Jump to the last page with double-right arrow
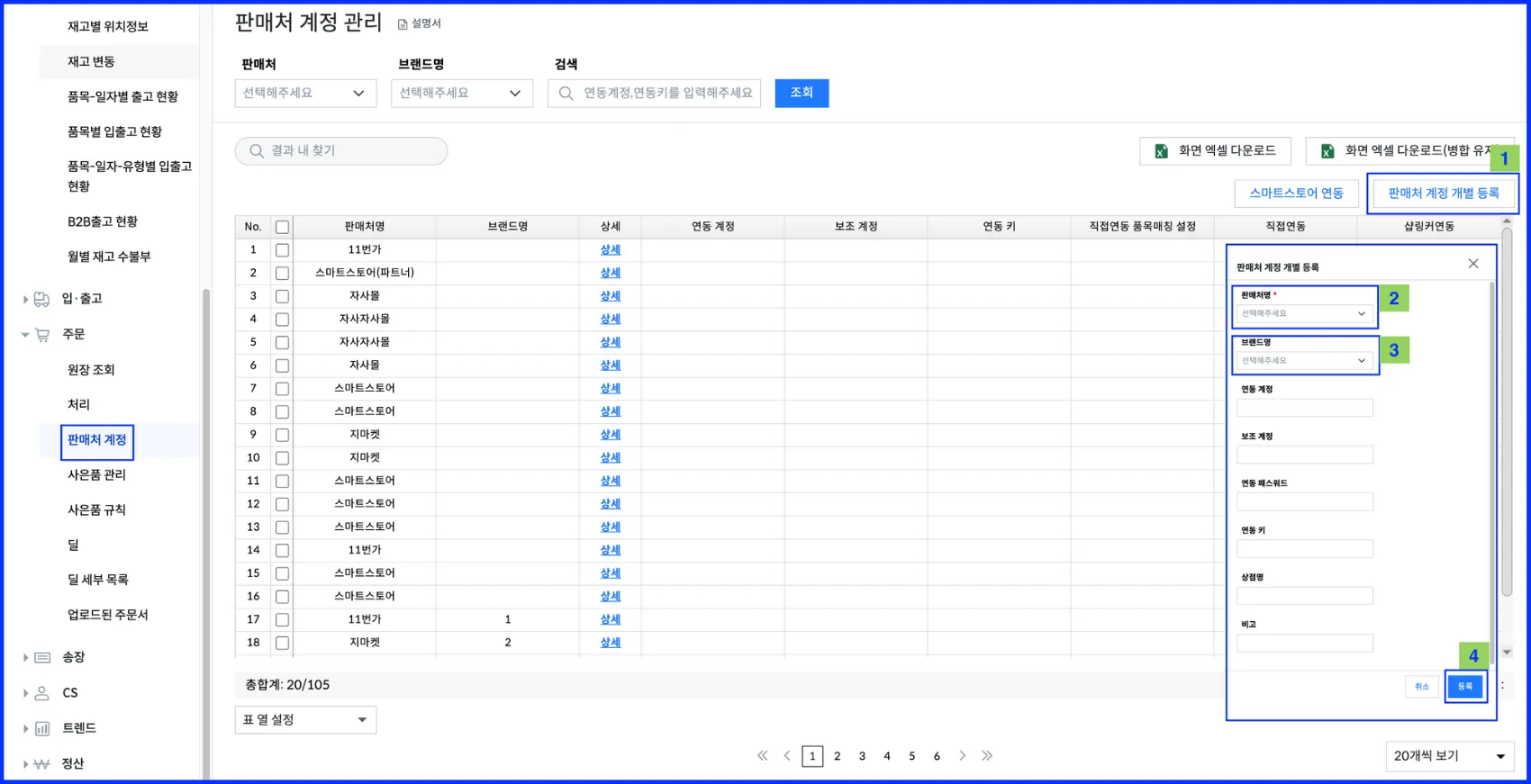 click(987, 756)
